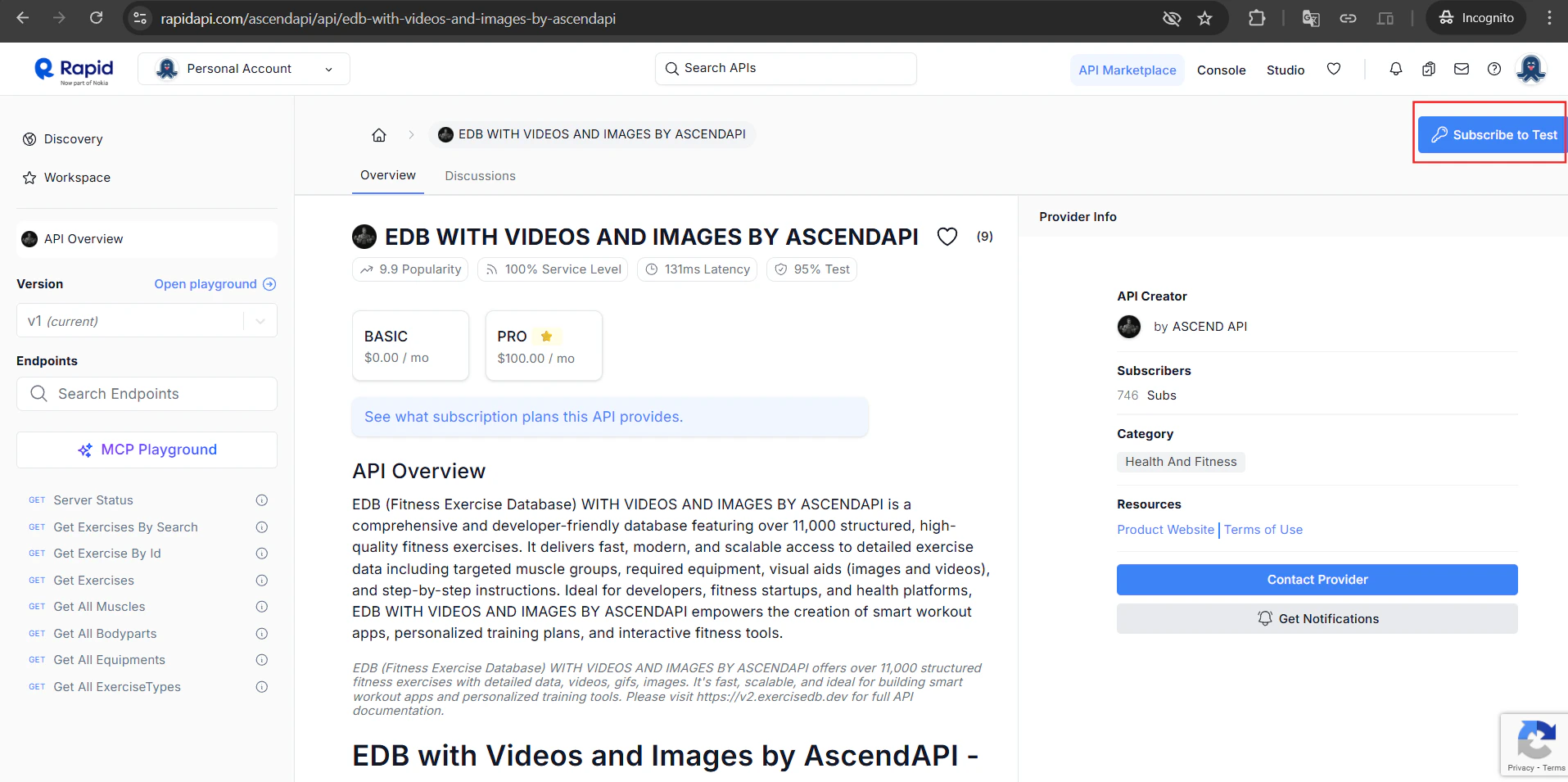
Task: Open Studio in top navigation
Action: (x=1286, y=70)
